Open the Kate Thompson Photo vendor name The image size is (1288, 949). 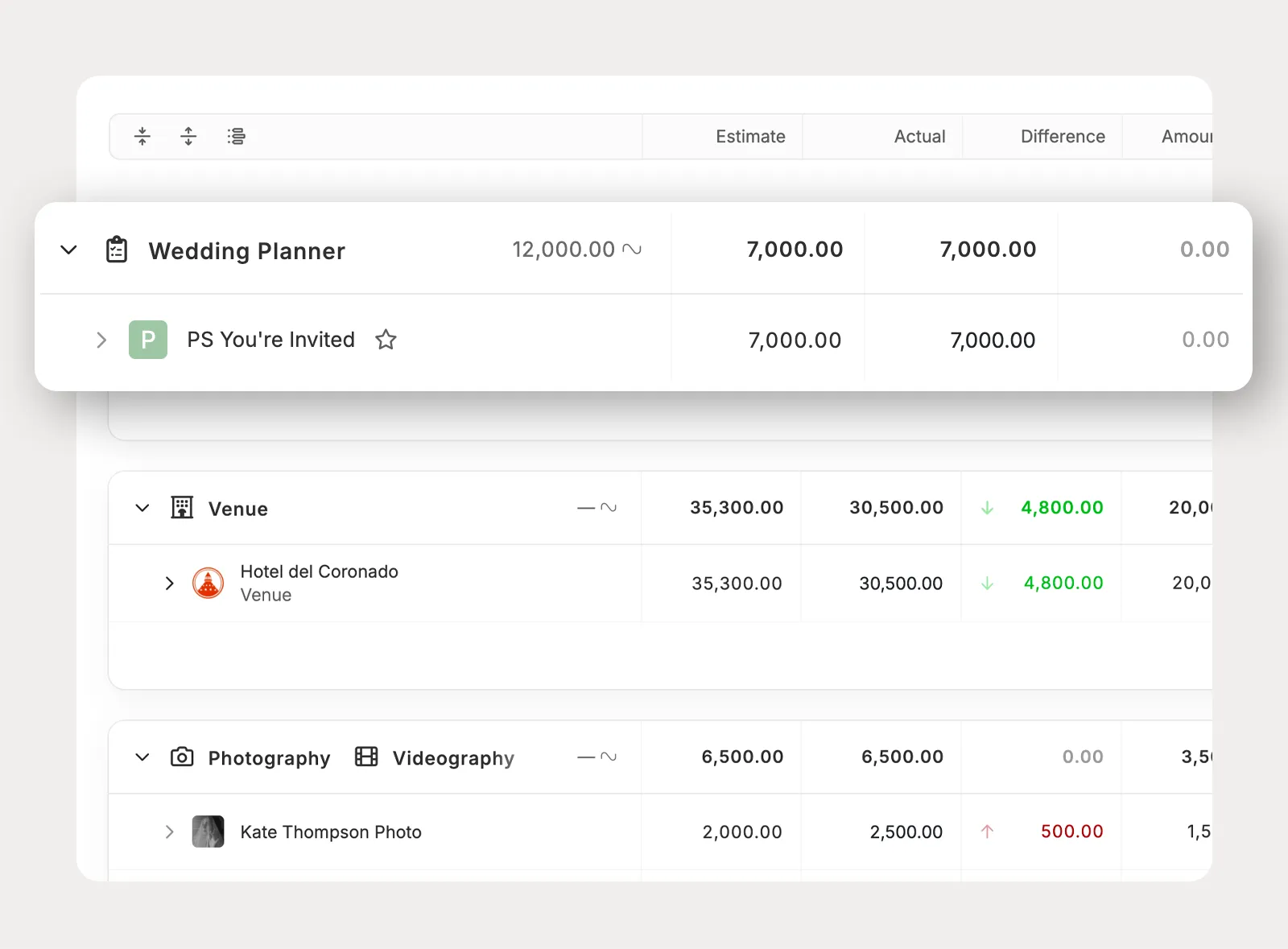point(331,832)
